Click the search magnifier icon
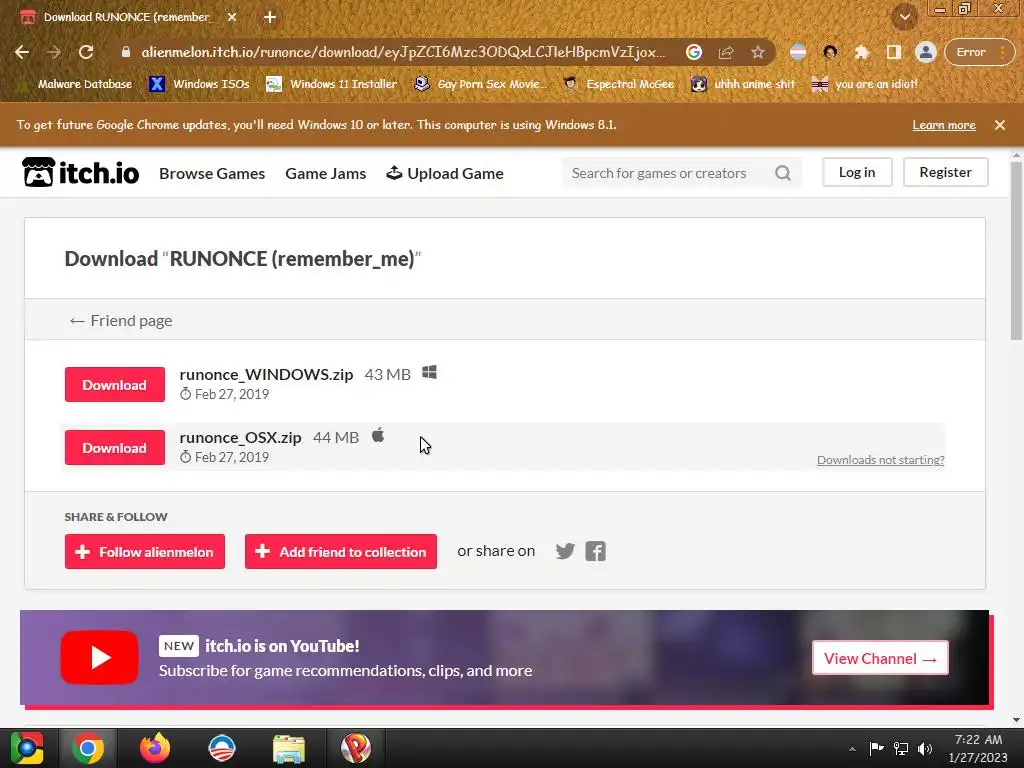 coord(783,173)
